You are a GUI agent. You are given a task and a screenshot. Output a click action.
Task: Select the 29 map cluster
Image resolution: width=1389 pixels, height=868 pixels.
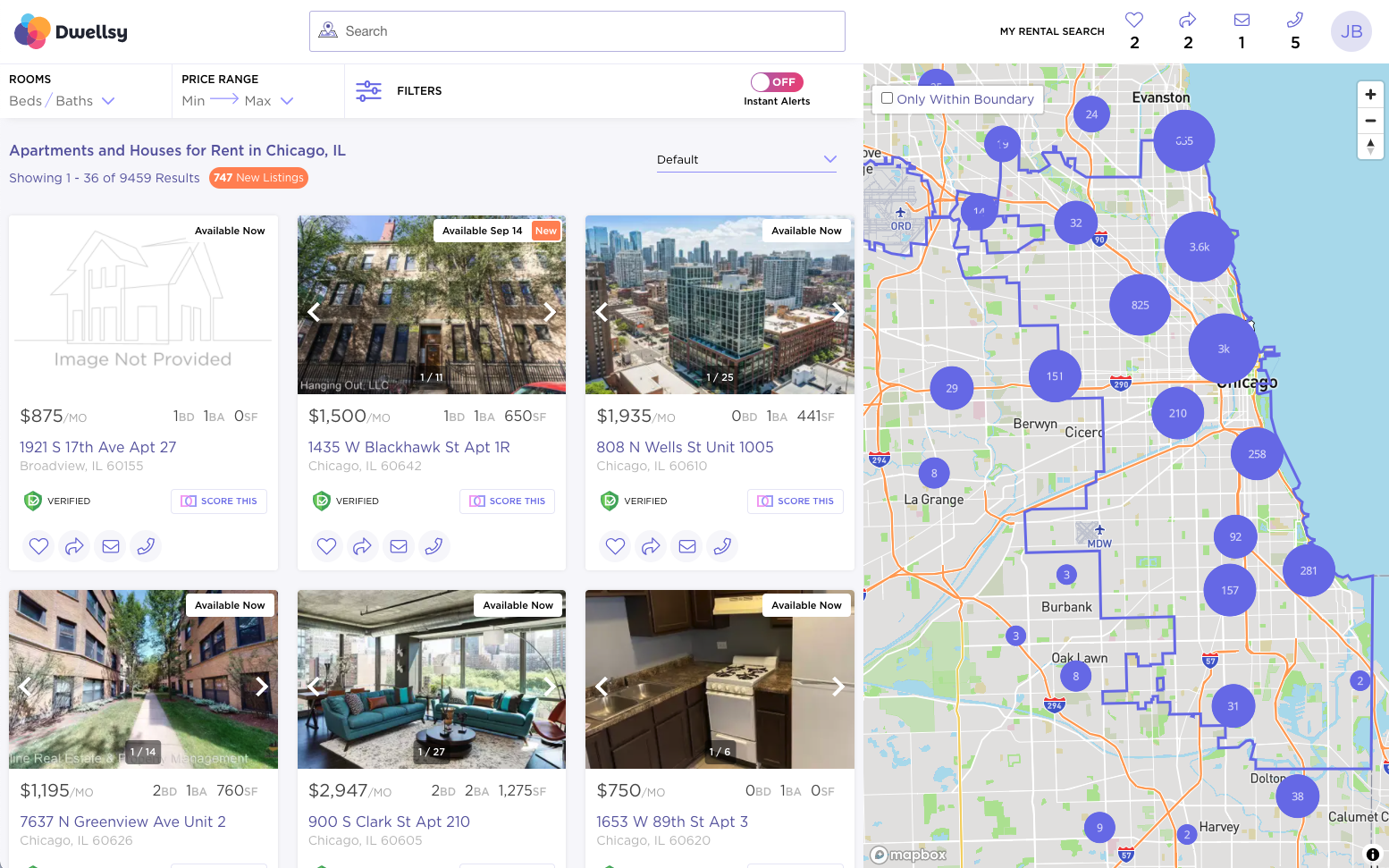pyautogui.click(x=952, y=388)
